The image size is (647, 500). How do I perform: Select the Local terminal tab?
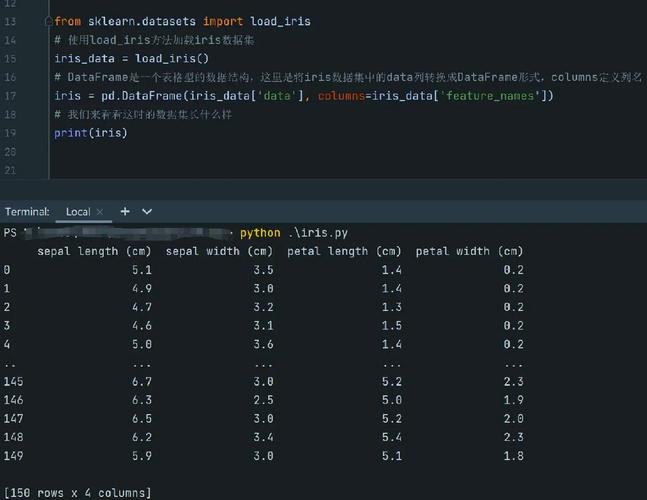tap(78, 212)
